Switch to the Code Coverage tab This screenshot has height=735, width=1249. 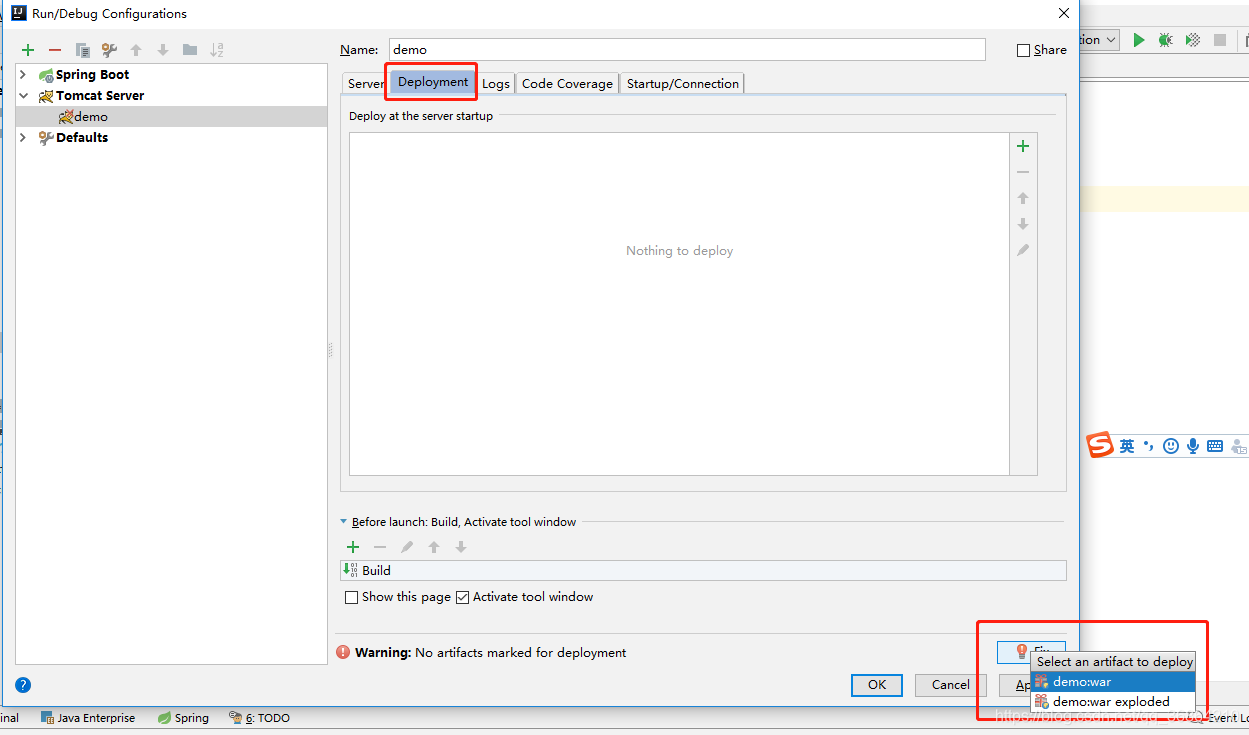coord(567,84)
